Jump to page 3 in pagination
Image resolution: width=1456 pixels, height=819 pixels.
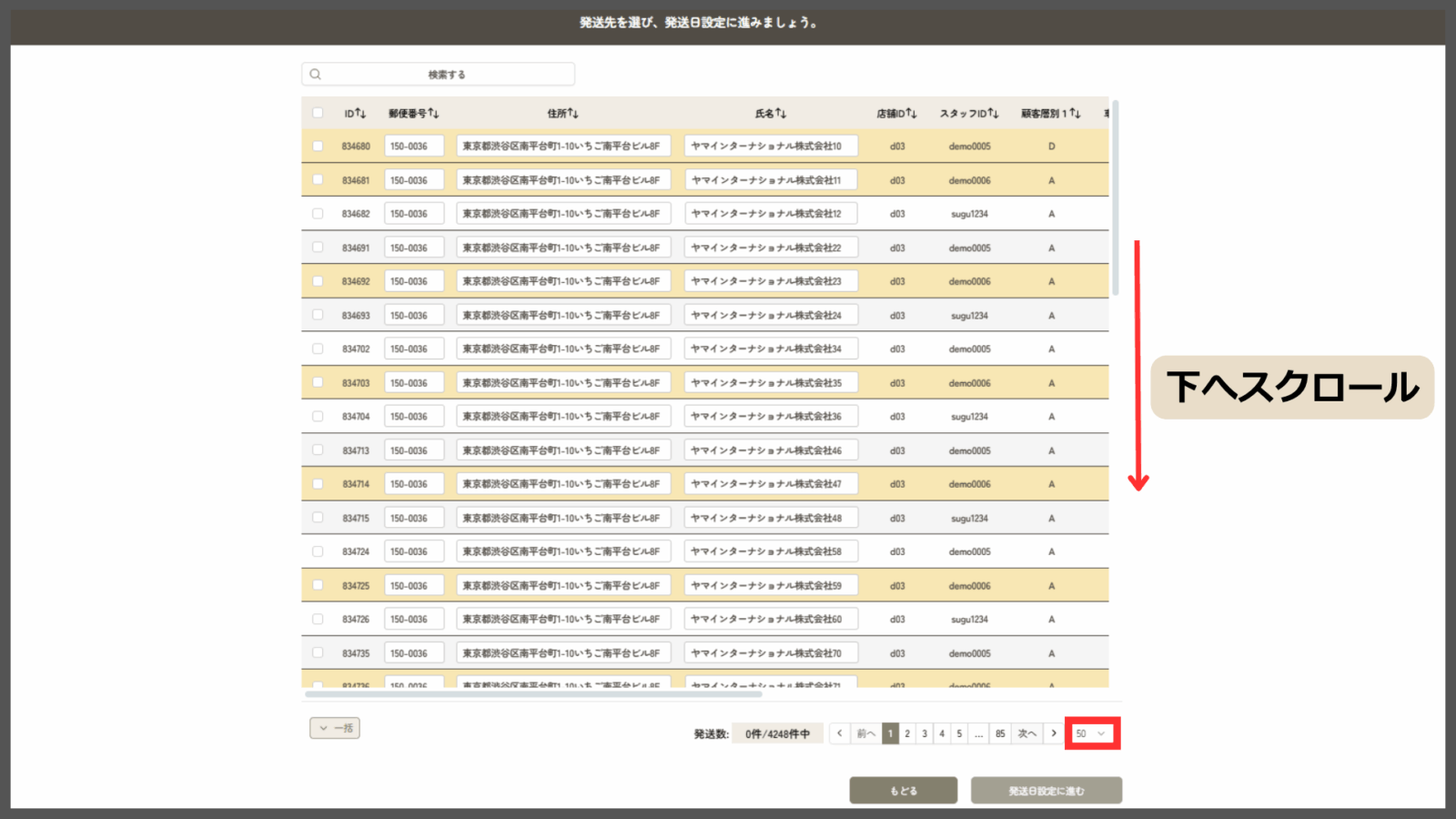pos(925,733)
